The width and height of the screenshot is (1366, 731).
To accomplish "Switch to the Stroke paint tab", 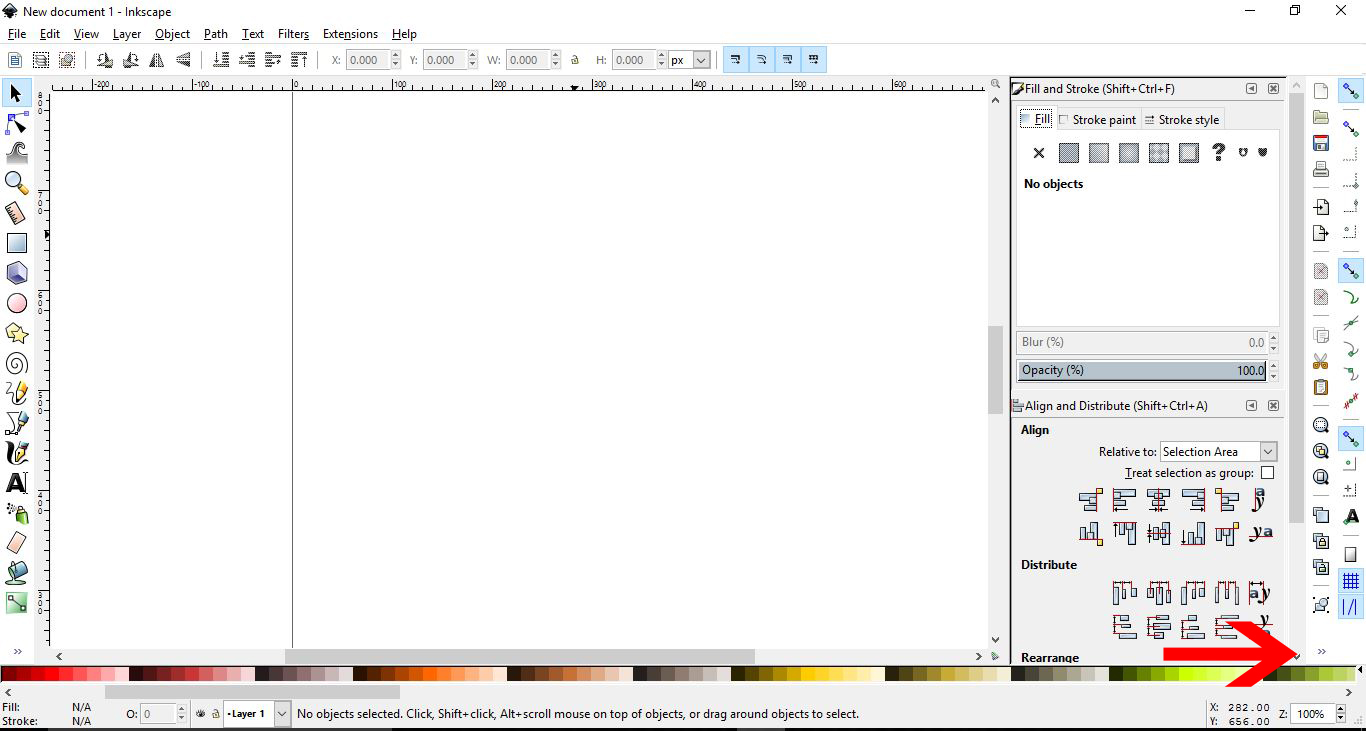I will 1097,119.
